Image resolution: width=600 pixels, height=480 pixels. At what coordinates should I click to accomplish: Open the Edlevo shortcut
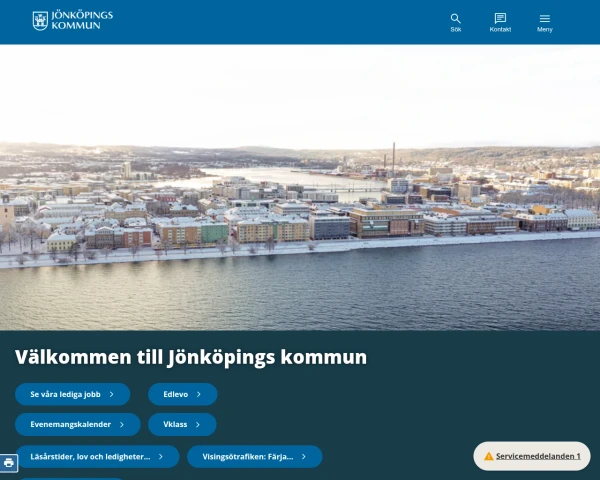[x=175, y=394]
